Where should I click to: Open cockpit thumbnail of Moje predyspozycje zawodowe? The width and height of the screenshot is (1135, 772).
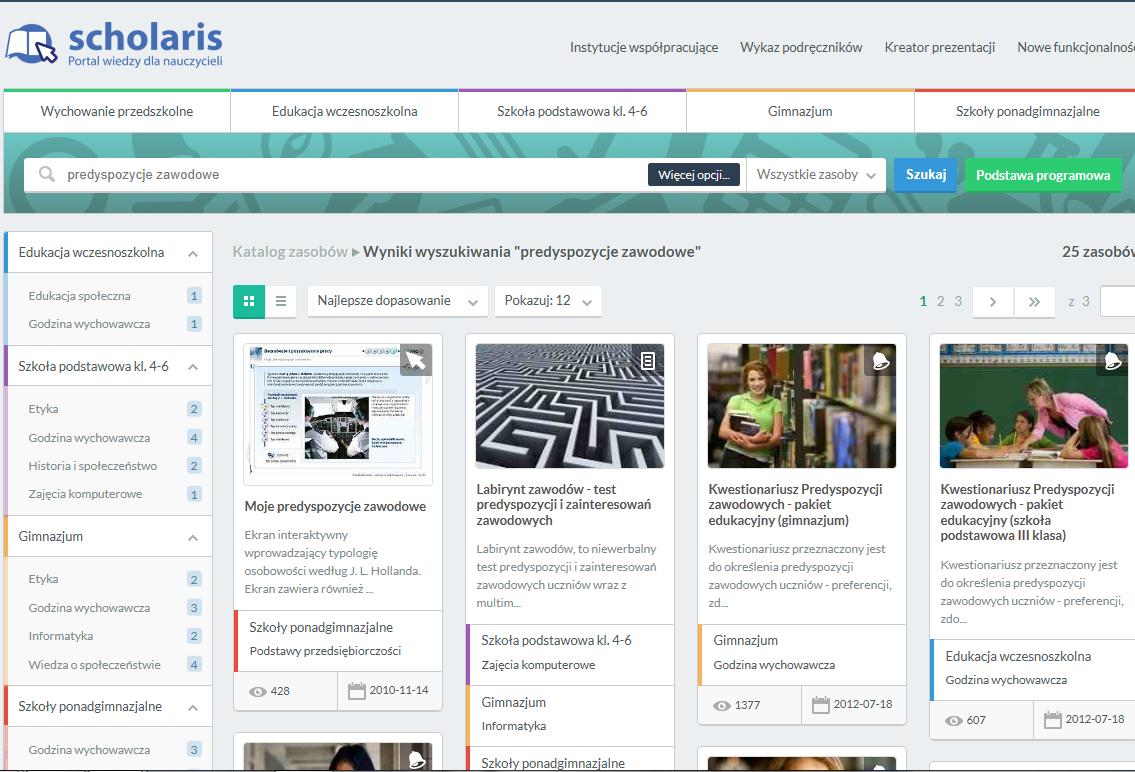point(338,415)
